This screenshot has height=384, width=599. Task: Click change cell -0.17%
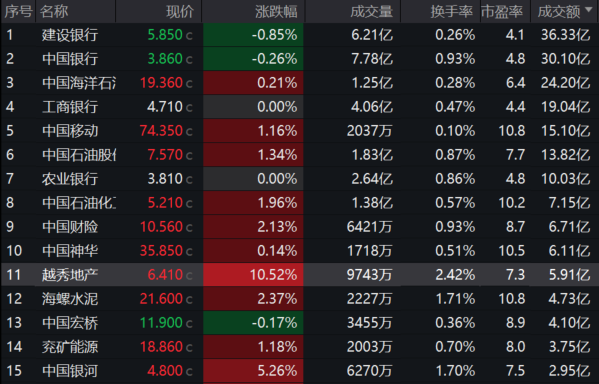(x=253, y=323)
